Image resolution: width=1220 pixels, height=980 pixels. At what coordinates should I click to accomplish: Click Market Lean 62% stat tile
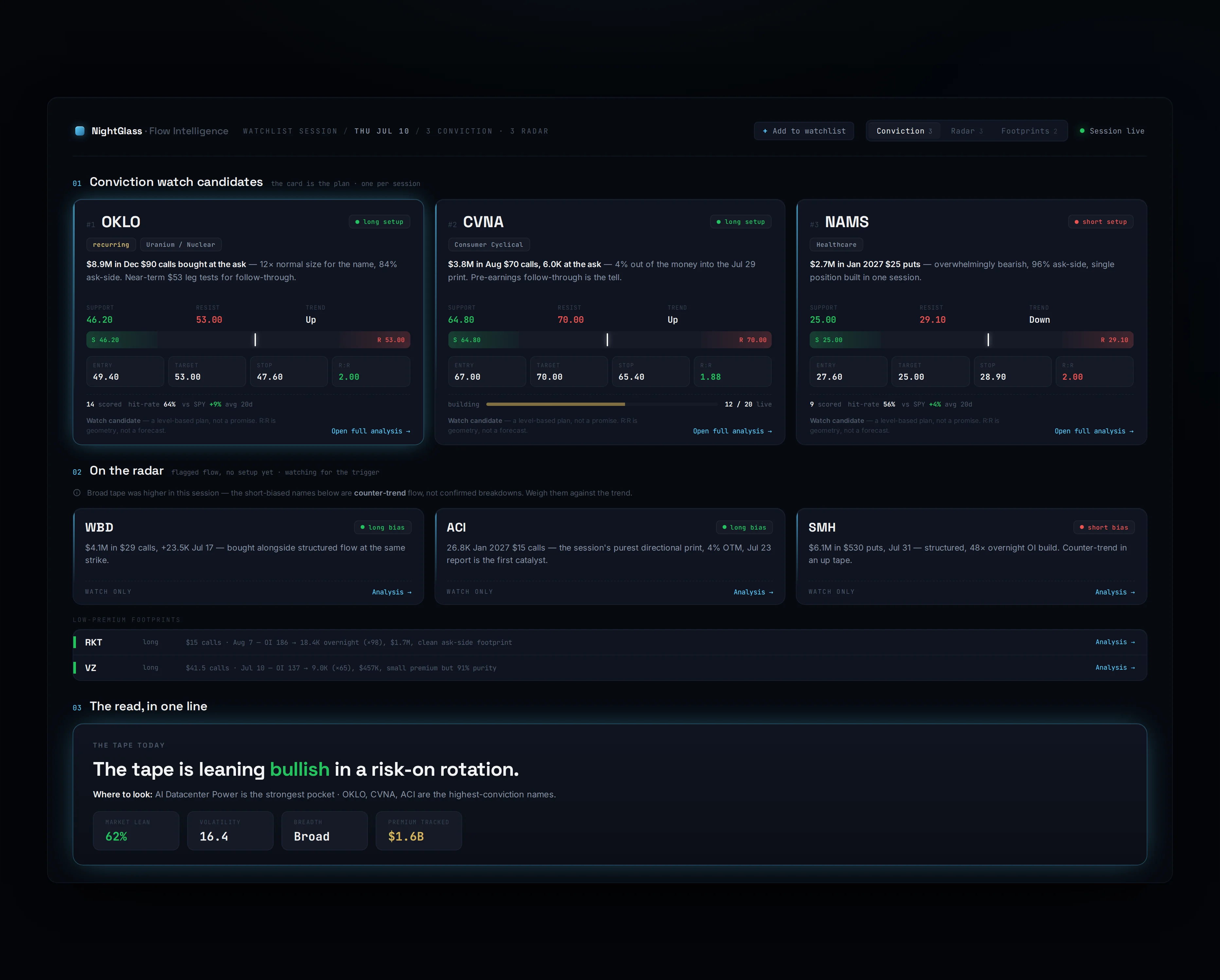point(136,831)
